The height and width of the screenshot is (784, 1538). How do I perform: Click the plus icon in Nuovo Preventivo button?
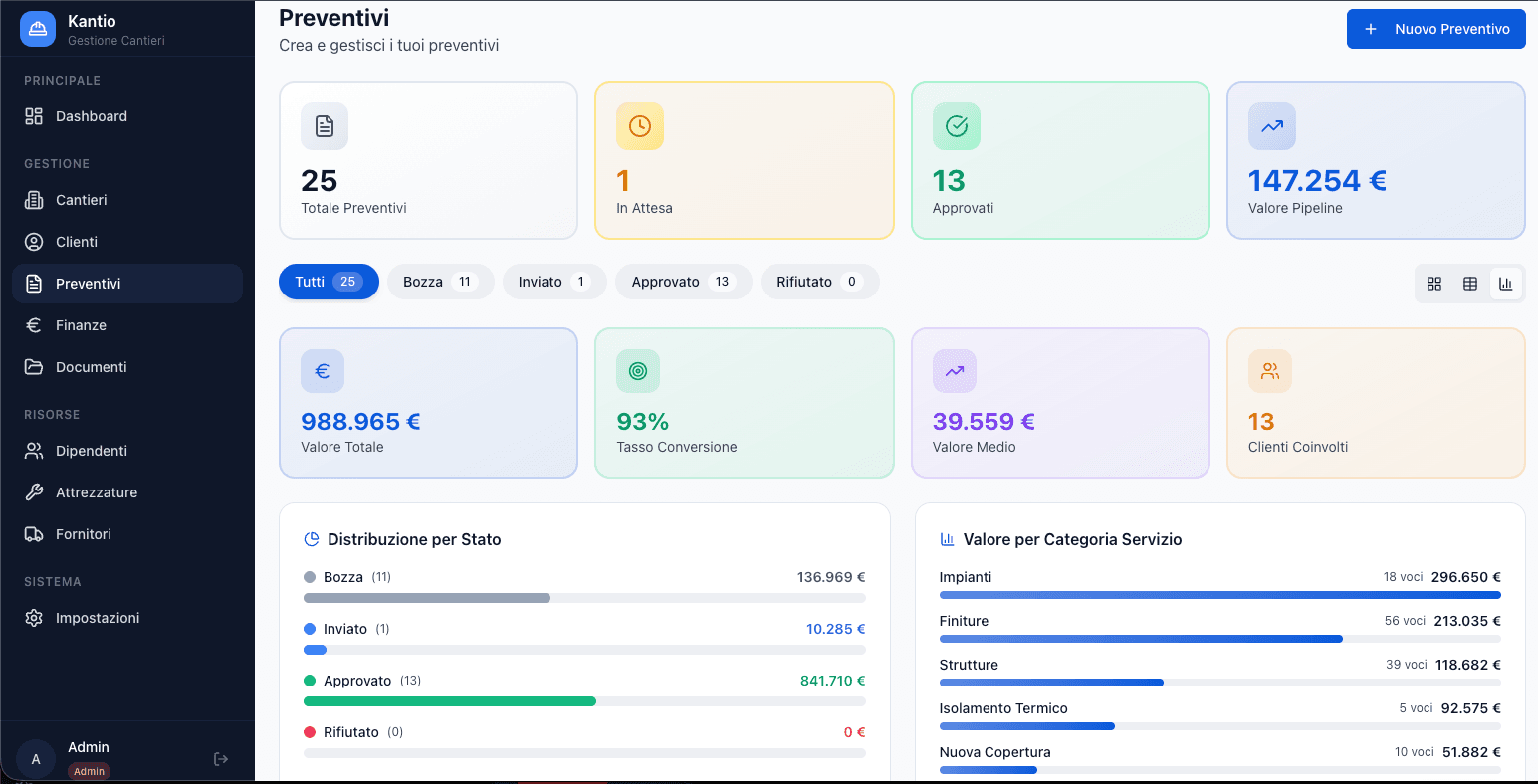(x=1371, y=29)
